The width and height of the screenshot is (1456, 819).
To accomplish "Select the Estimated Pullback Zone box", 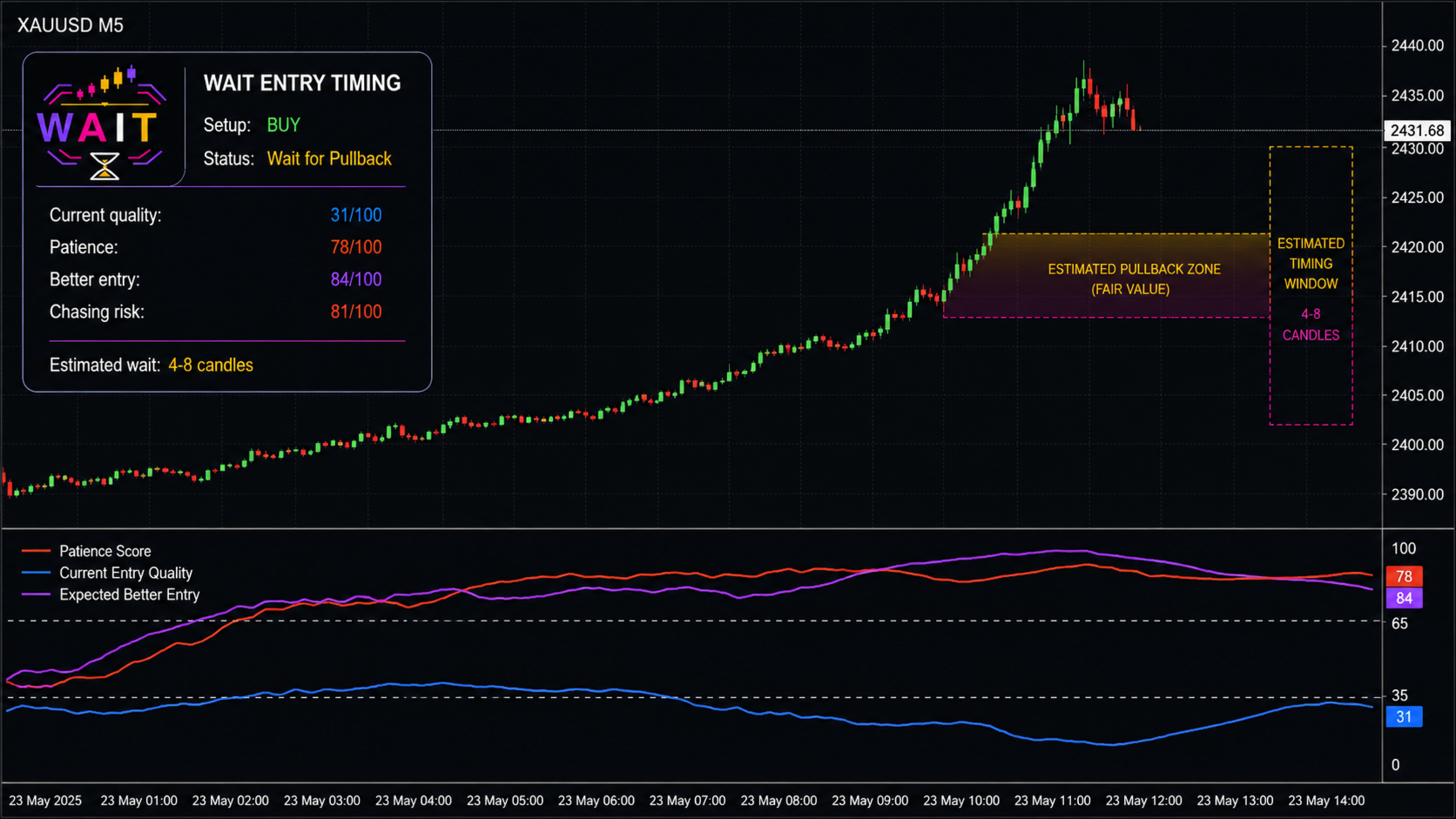I will tap(1107, 276).
